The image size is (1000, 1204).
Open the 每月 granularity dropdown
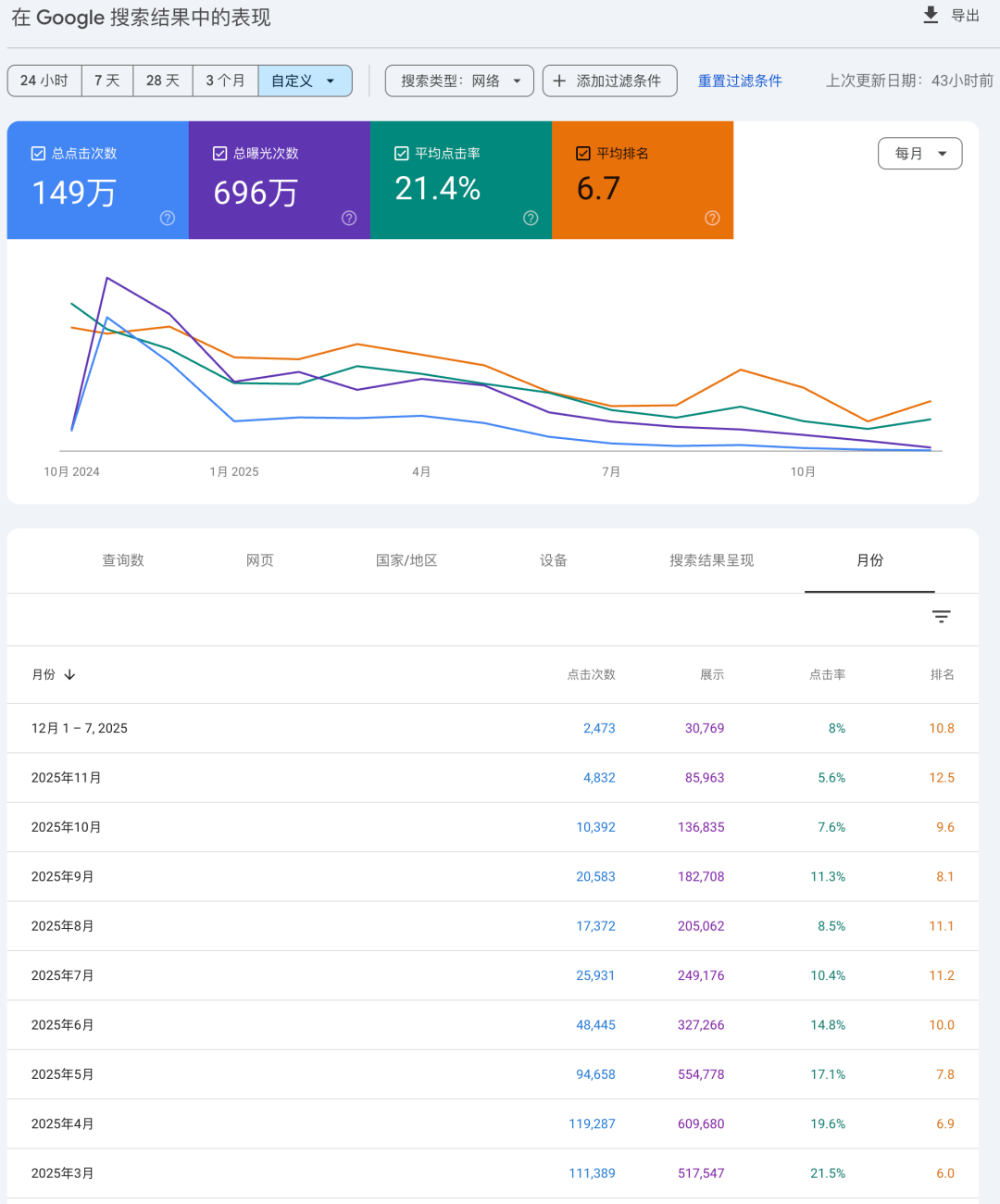(x=919, y=154)
